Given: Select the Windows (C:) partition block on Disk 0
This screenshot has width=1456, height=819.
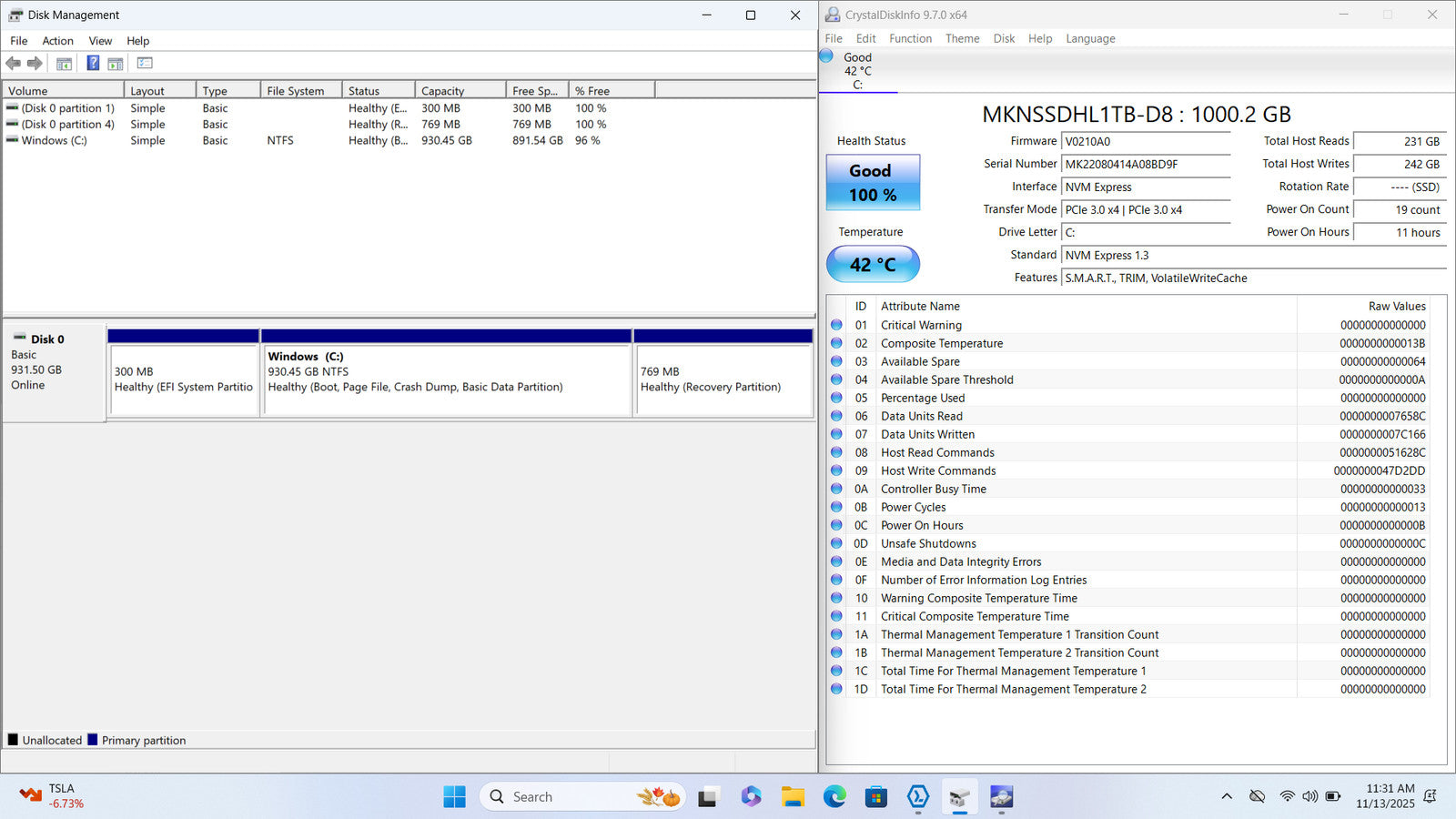Looking at the screenshot, I should [446, 378].
